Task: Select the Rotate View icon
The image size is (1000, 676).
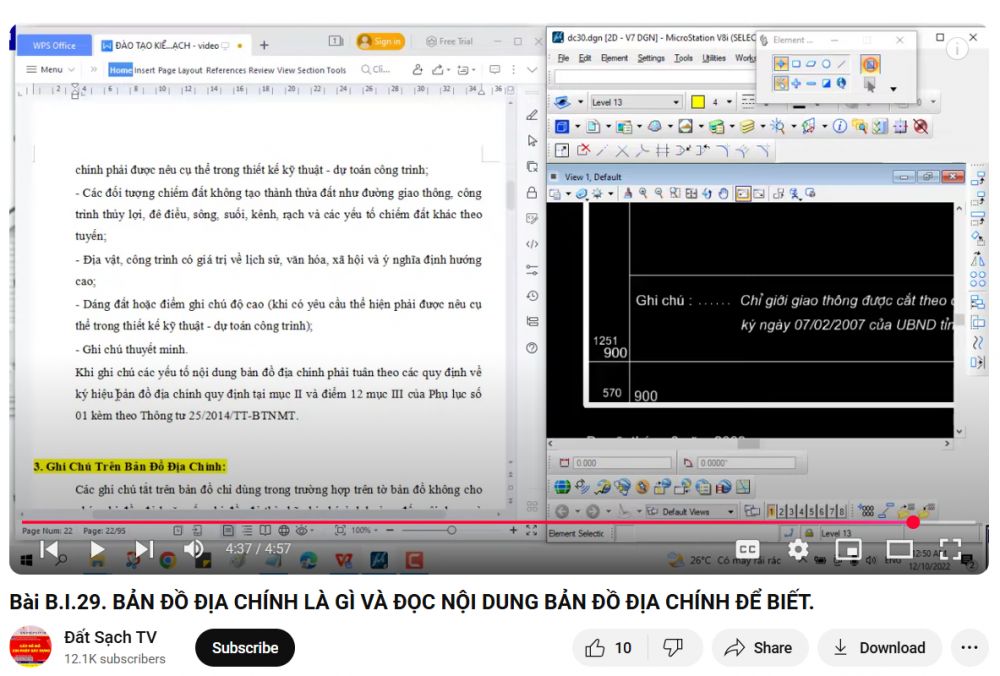Action: 707,194
